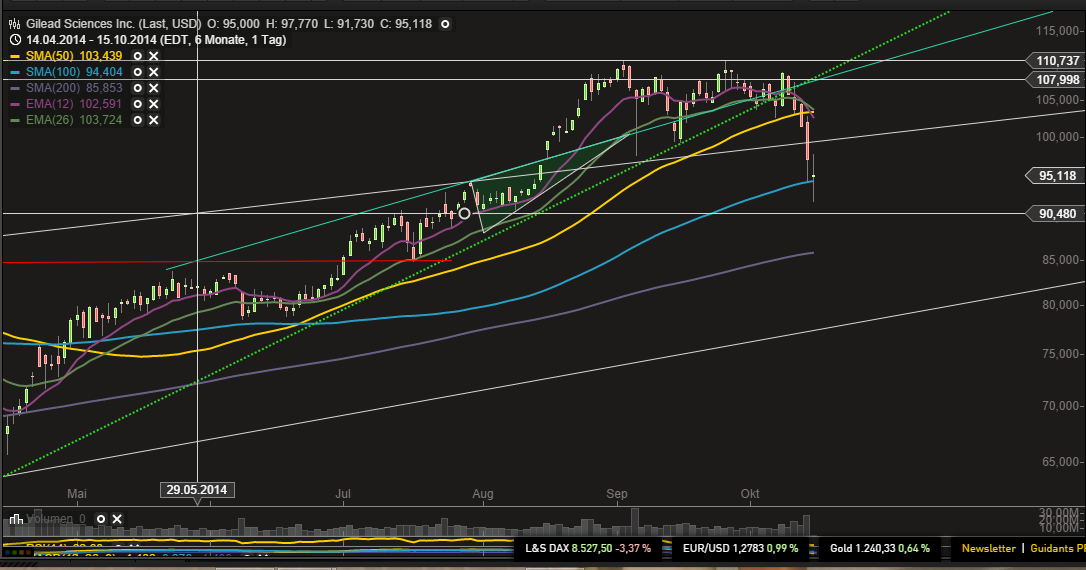Remove the SMA(50) indicator with its X
This screenshot has width=1086, height=570.
click(x=154, y=57)
